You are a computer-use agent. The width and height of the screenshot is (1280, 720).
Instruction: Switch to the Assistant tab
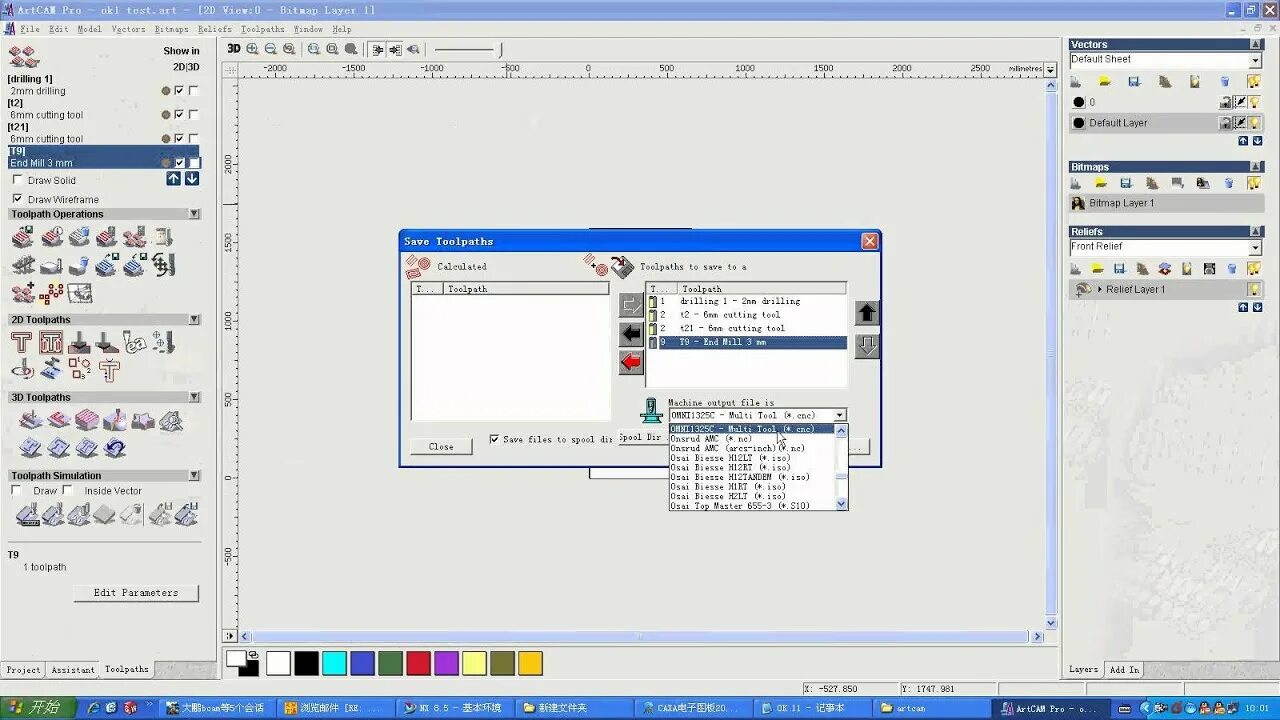[x=73, y=670]
